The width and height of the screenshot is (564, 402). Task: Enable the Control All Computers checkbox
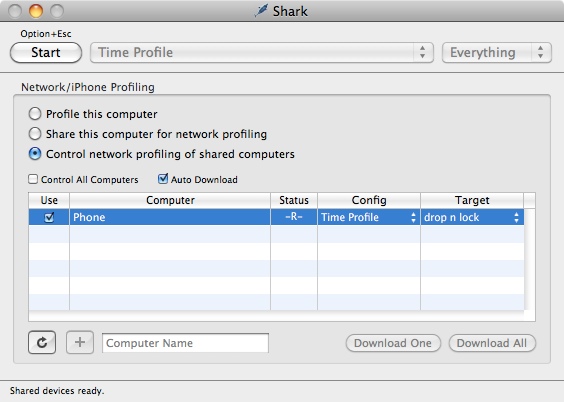[33, 179]
